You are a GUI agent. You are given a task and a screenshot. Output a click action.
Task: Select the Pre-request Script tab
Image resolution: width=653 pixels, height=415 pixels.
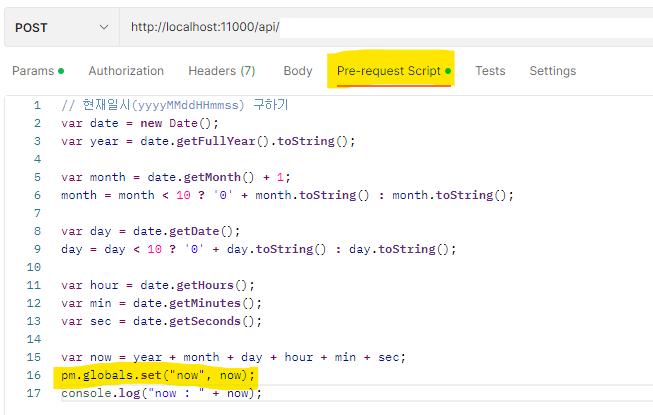click(x=394, y=71)
